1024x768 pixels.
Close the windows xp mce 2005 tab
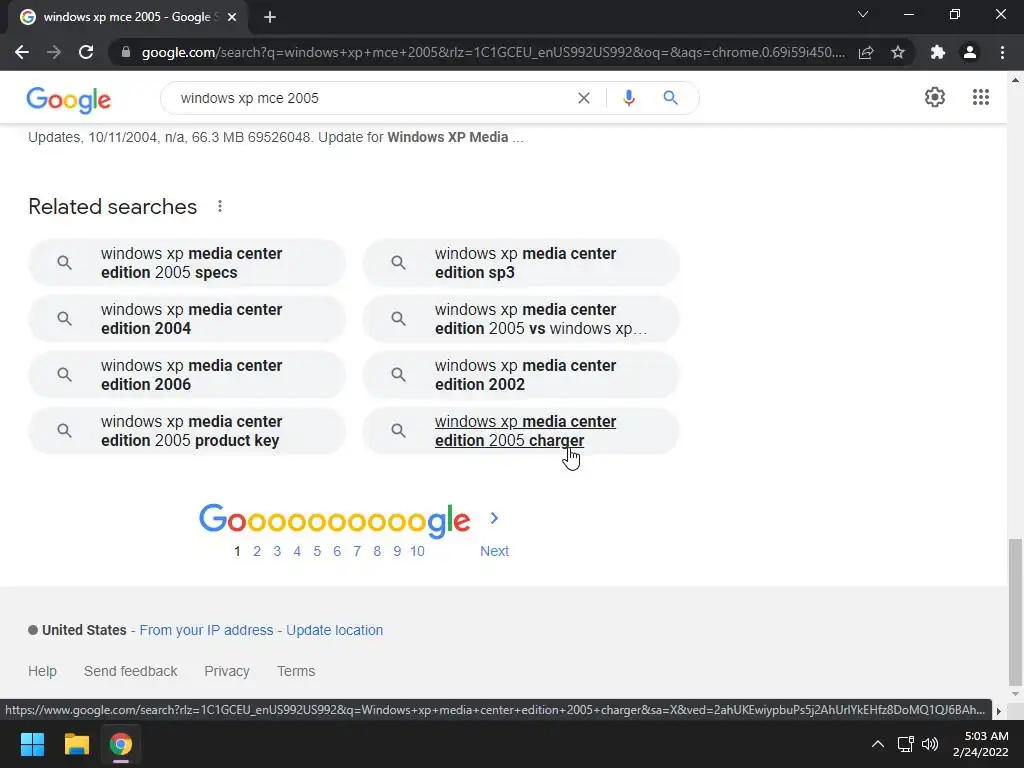232,17
